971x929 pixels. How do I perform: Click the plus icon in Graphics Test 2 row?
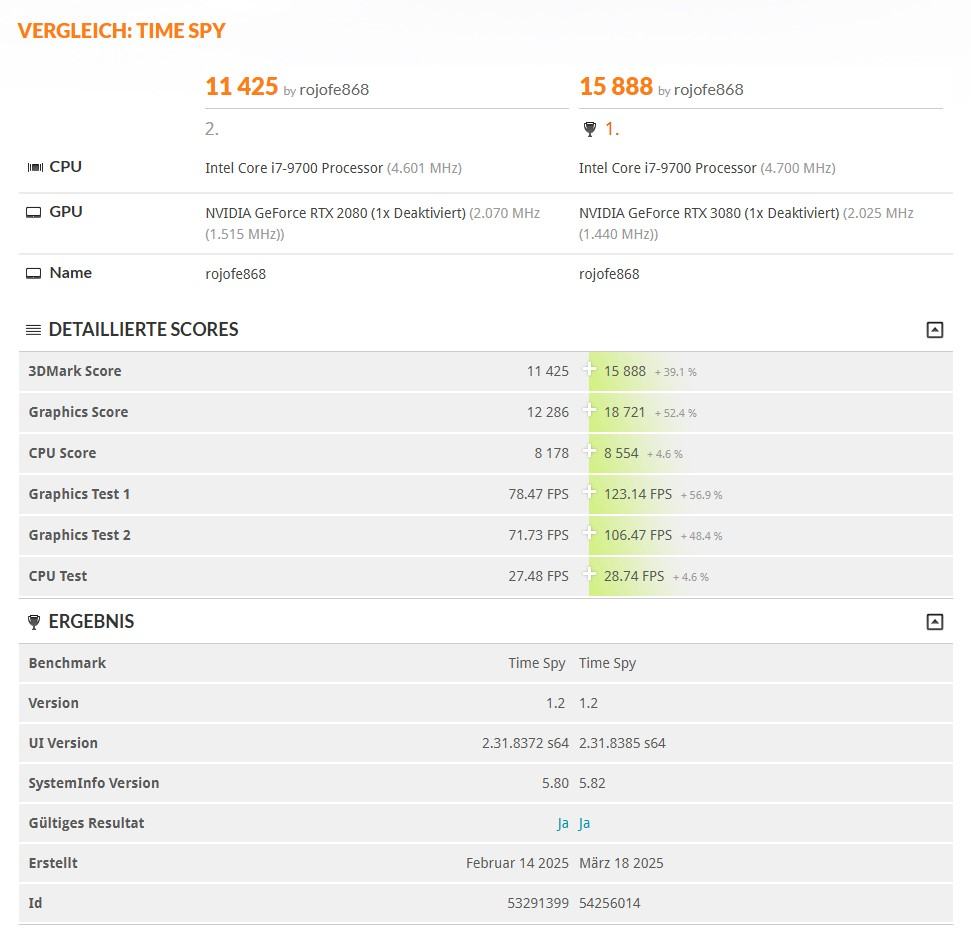coord(589,533)
